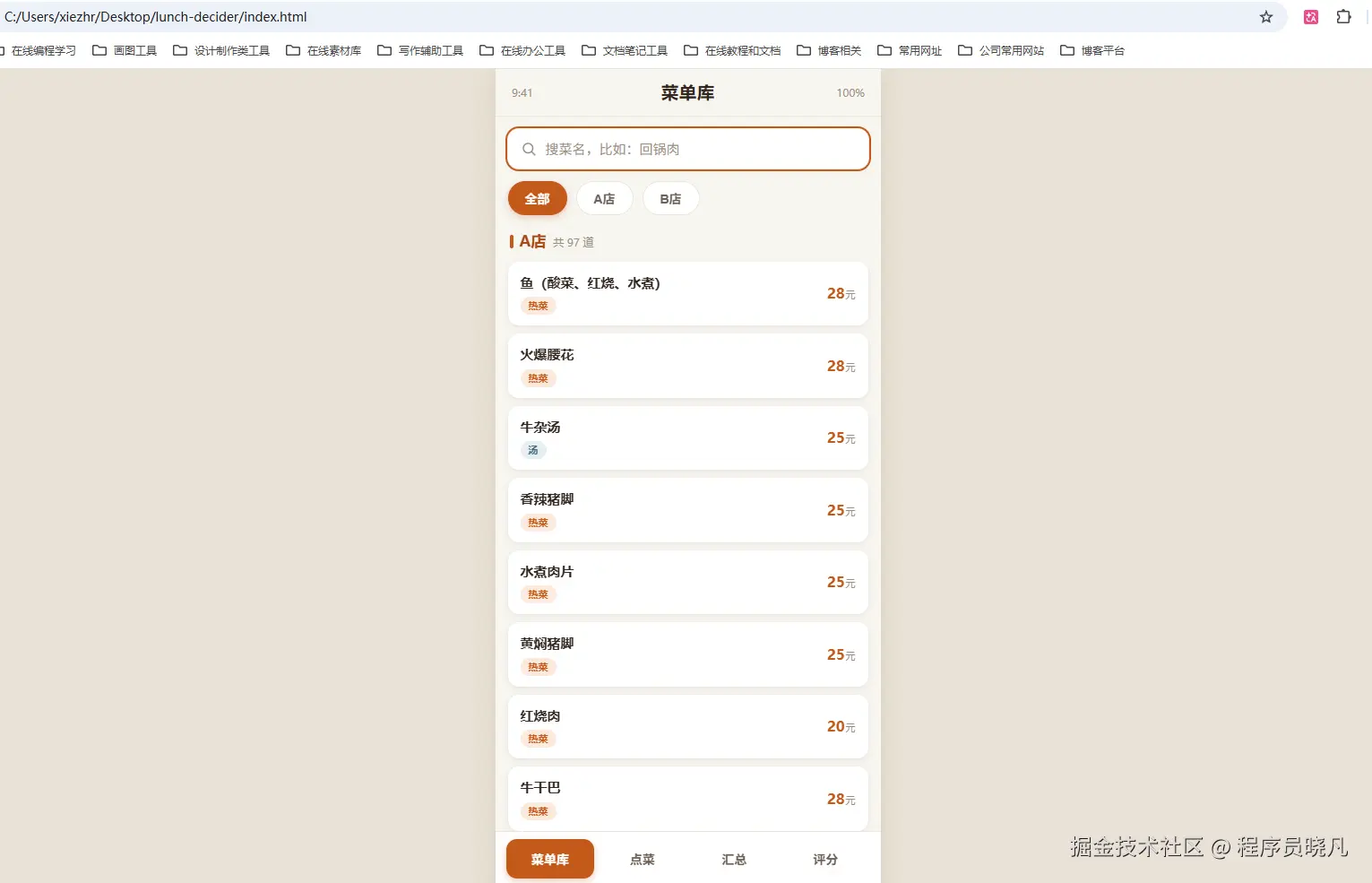
Task: Select the 香辣猪脚 dish card
Action: pos(688,510)
